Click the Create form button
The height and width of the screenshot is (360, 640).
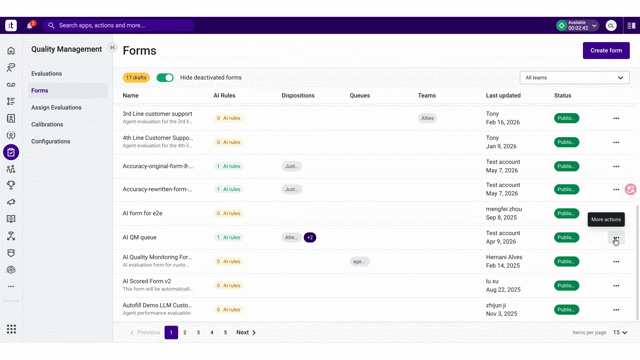606,51
